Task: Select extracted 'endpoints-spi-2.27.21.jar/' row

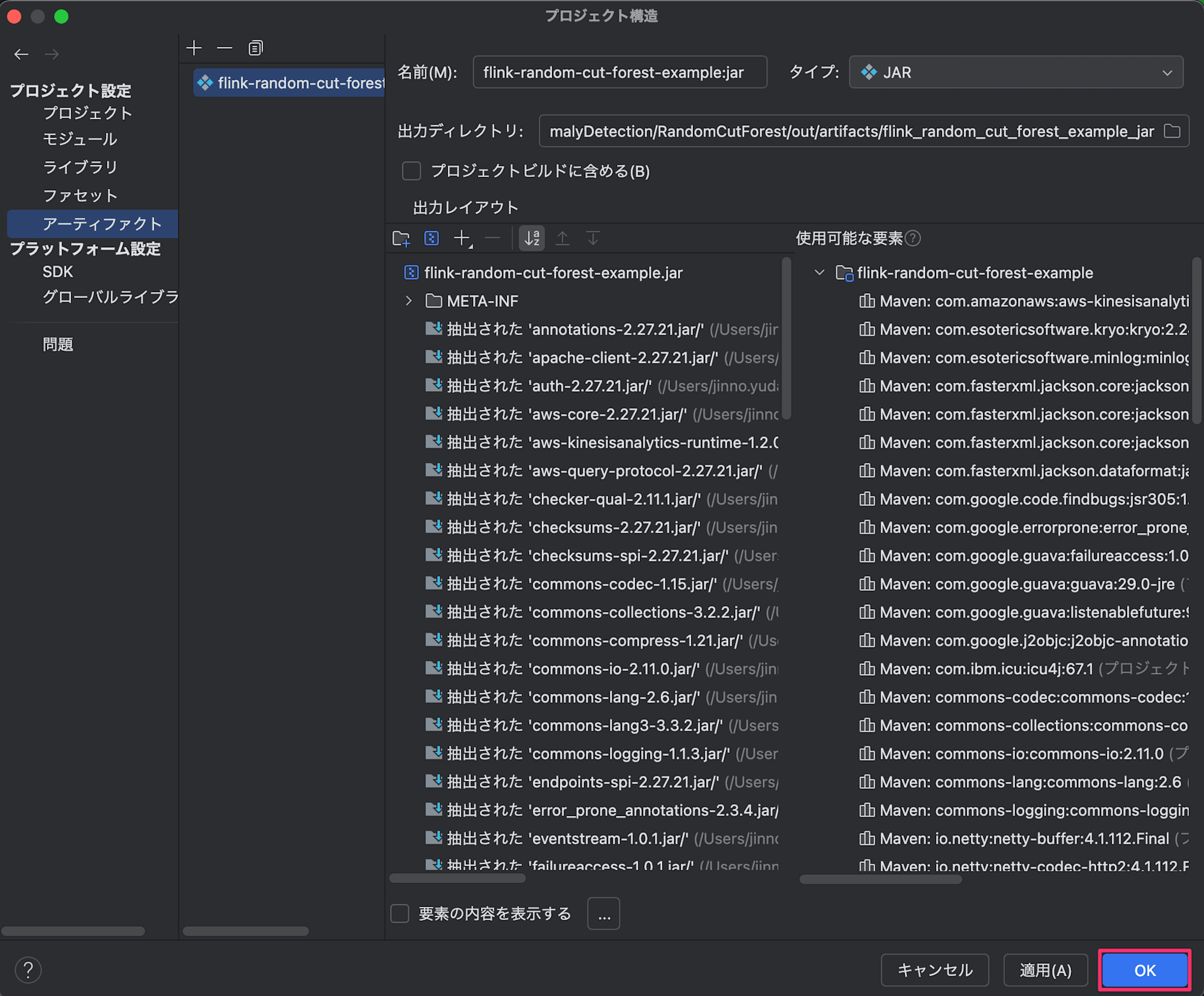Action: (601, 782)
